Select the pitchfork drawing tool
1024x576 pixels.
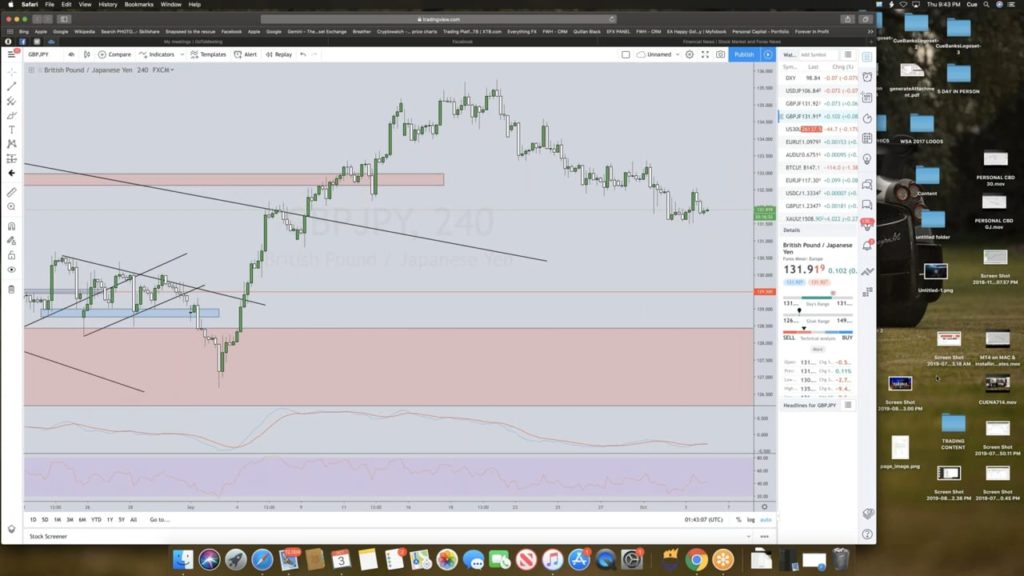12,101
